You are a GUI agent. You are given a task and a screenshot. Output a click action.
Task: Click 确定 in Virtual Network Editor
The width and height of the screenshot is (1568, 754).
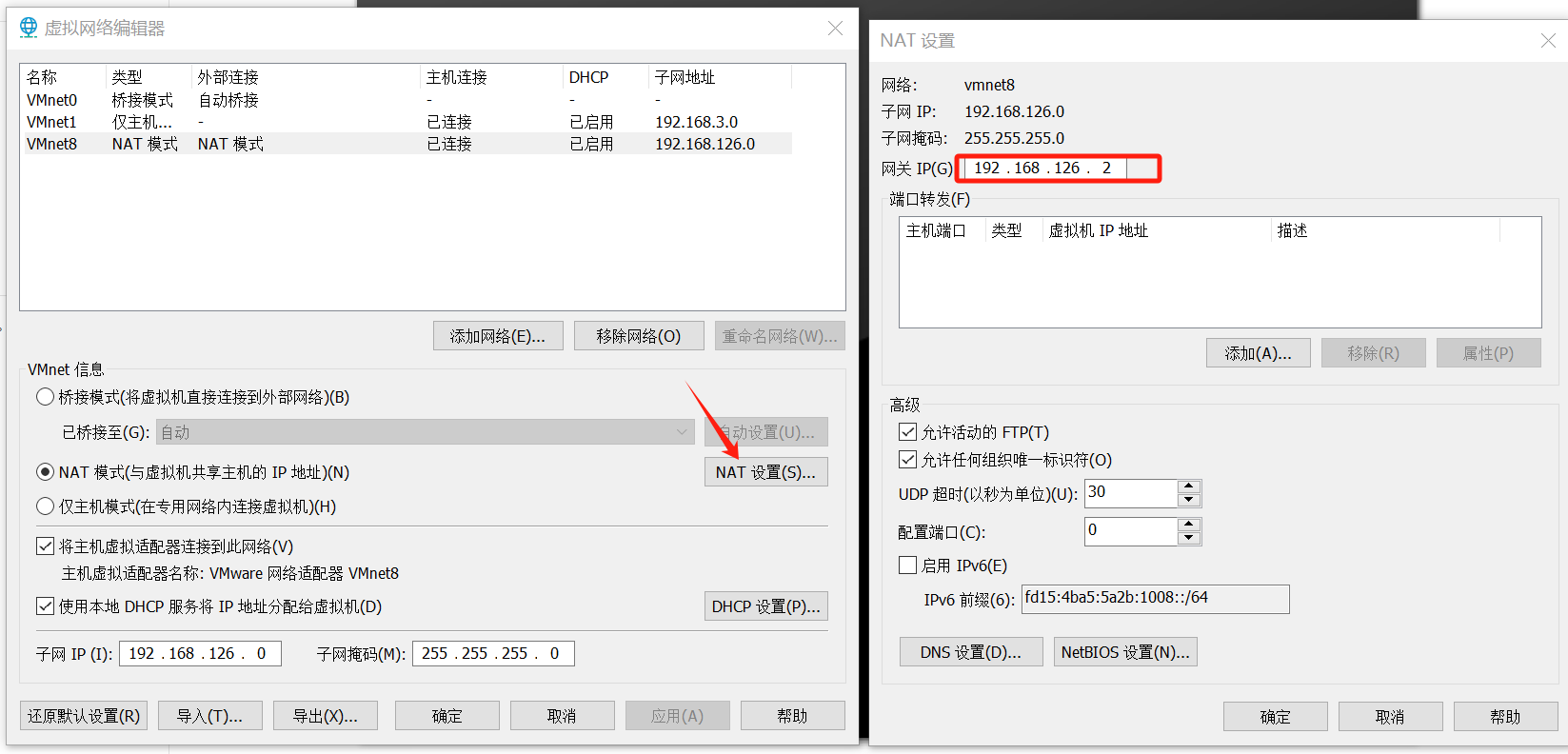click(x=447, y=716)
